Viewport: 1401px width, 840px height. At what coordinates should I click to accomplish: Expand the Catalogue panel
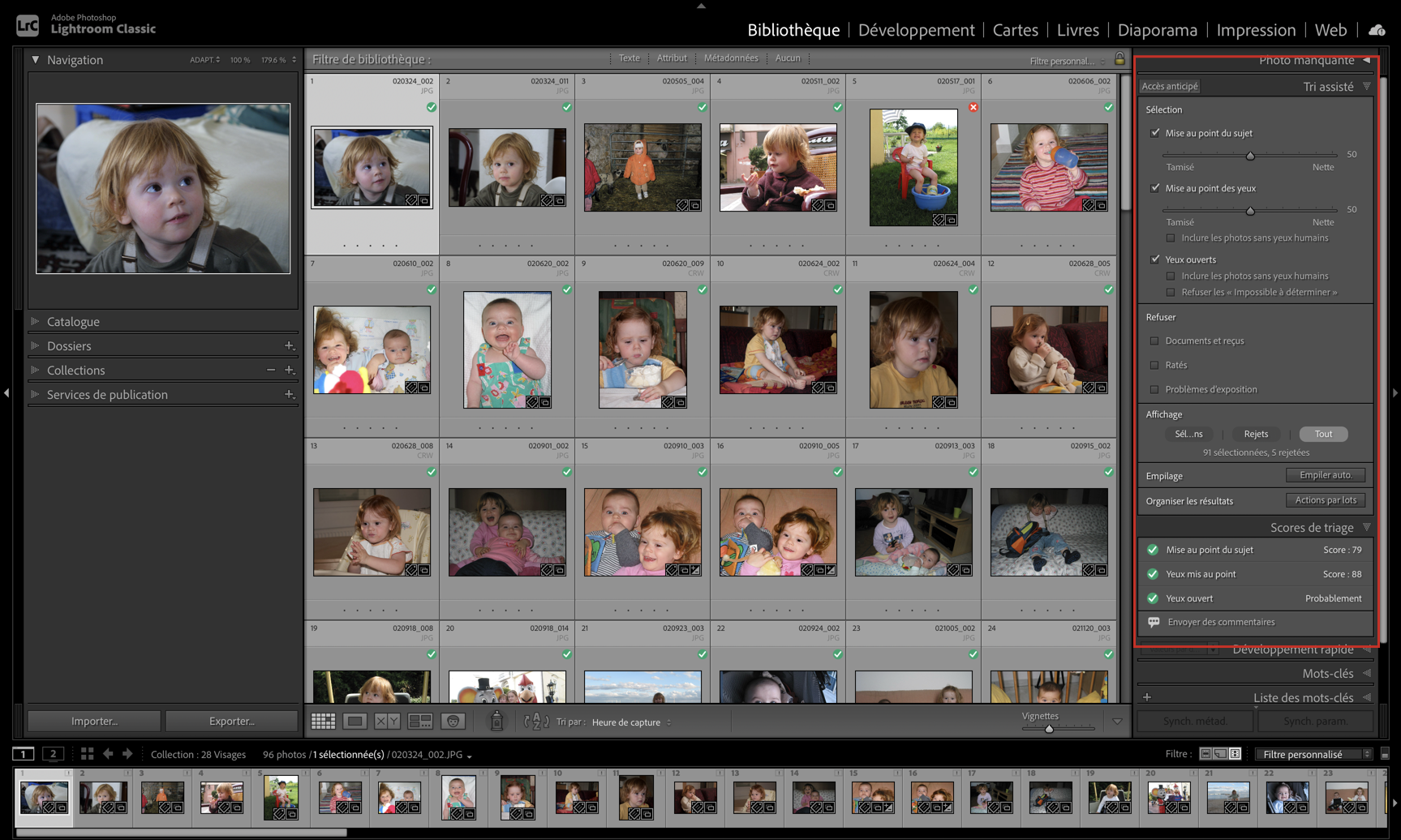73,322
